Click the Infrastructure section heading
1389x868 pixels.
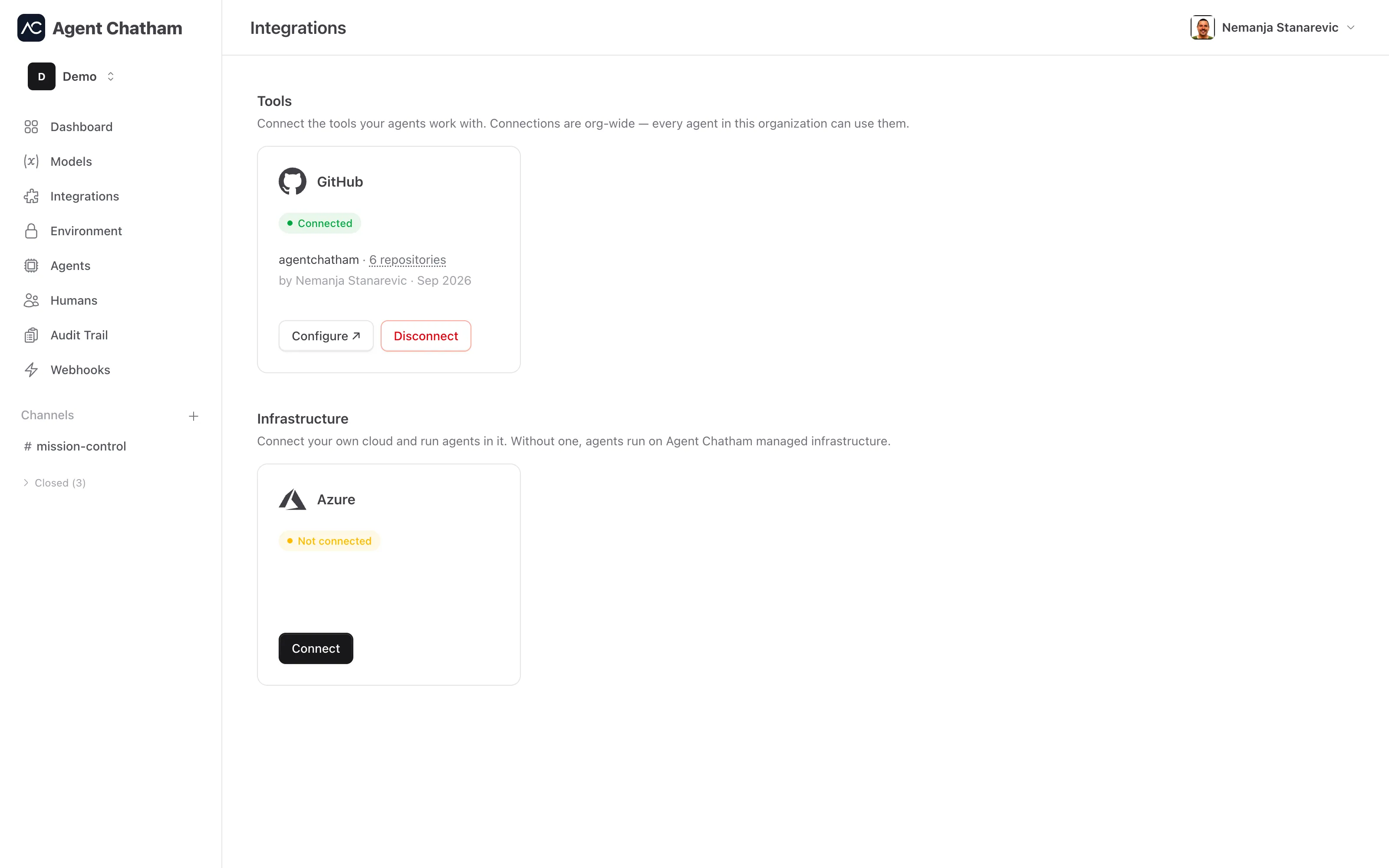pos(303,418)
